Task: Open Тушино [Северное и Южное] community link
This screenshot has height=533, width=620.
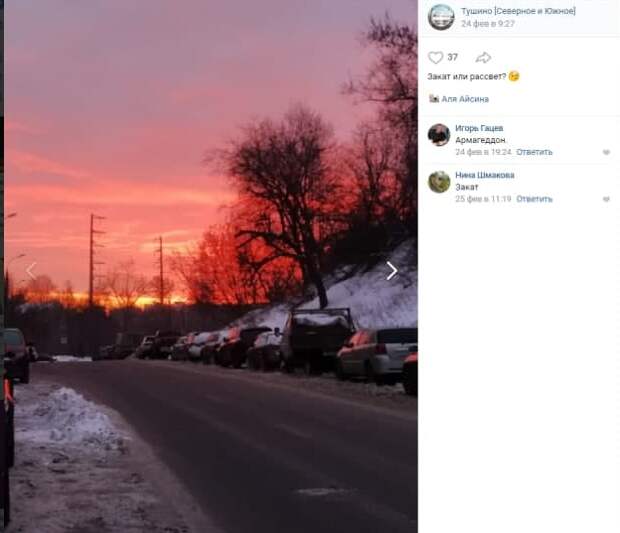Action: [x=518, y=11]
